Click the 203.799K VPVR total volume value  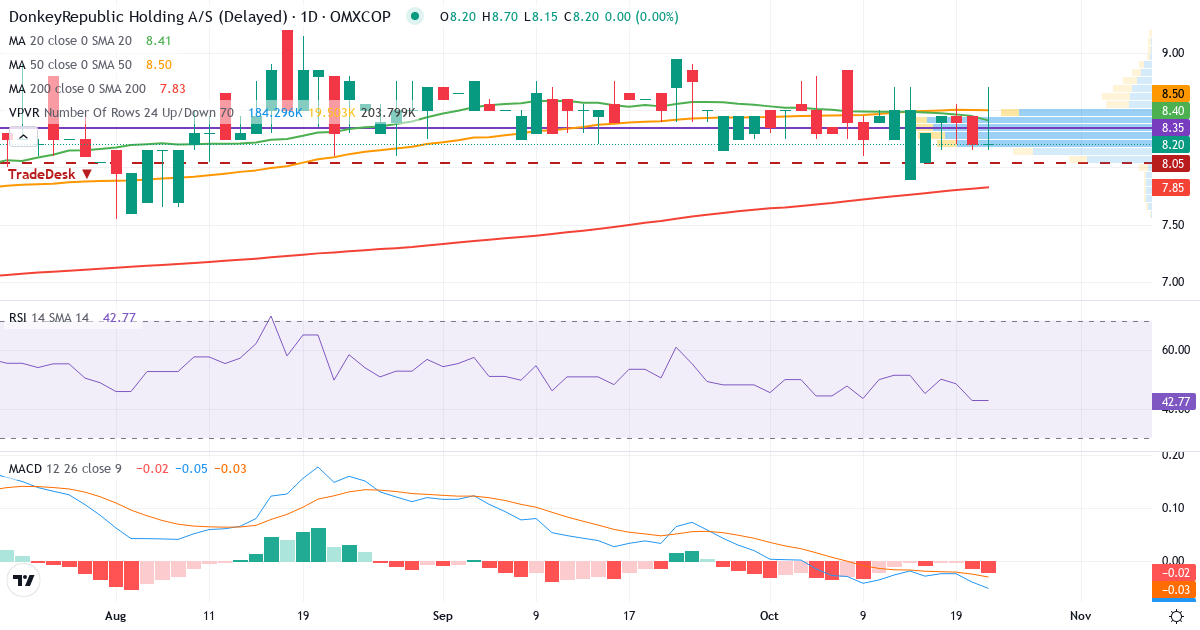coord(388,113)
